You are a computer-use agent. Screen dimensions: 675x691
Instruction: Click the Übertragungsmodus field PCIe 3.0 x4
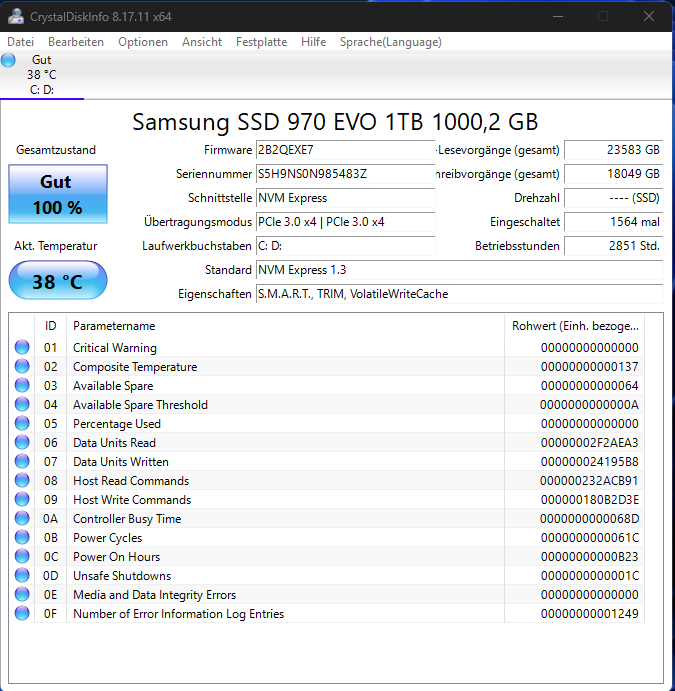pyautogui.click(x=345, y=222)
